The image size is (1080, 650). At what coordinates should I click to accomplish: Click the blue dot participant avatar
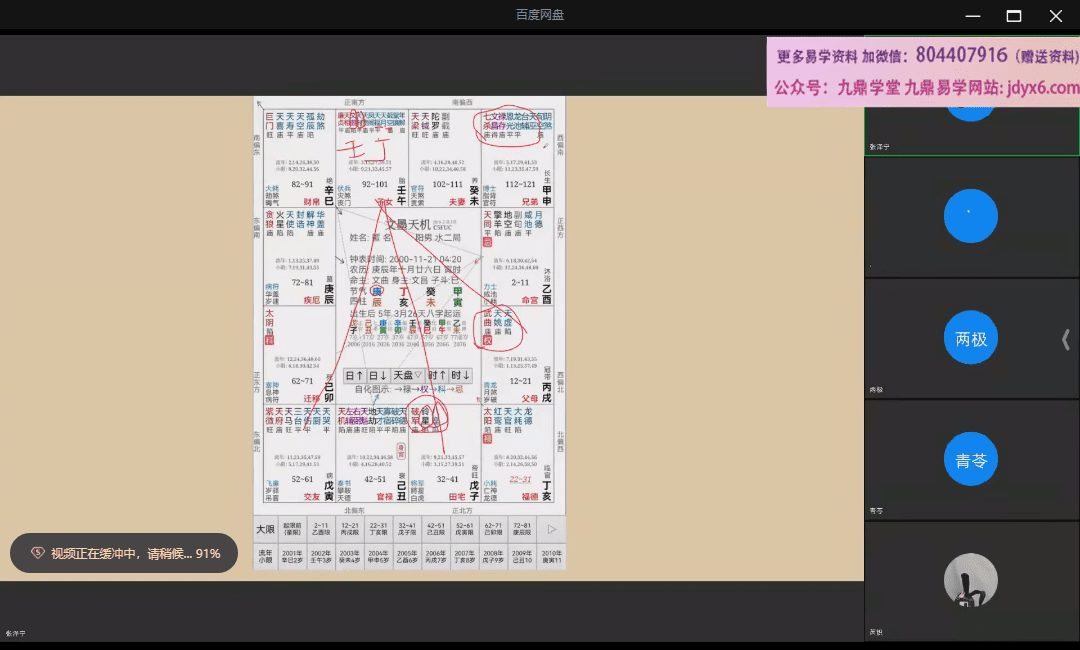coord(970,216)
